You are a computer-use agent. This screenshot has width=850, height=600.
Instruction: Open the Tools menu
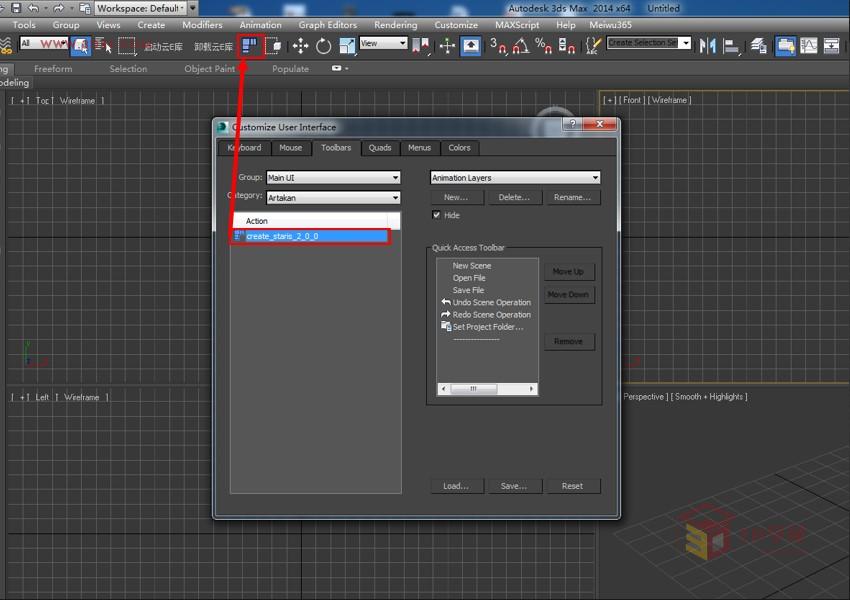pos(24,25)
